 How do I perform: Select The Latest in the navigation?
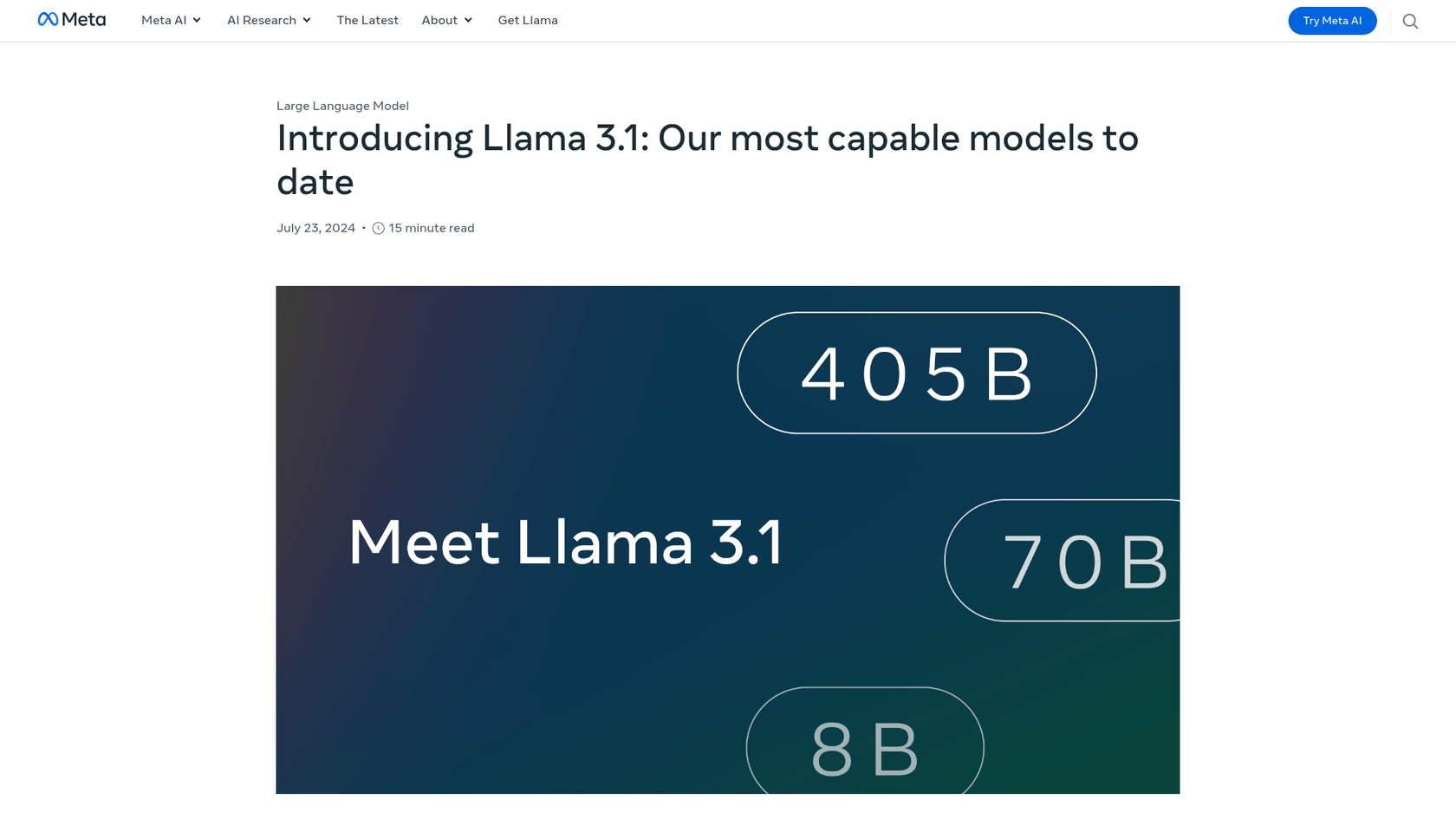point(367,20)
